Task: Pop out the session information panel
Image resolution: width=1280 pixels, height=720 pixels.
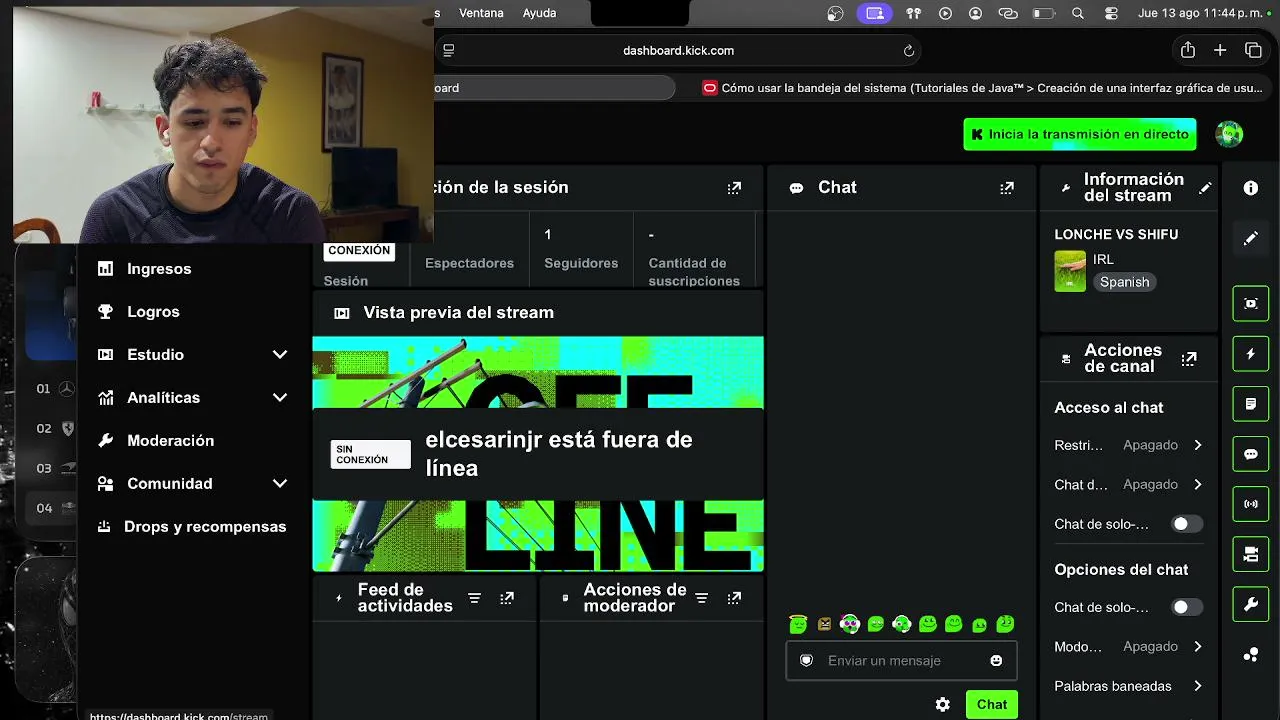Action: 734,188
